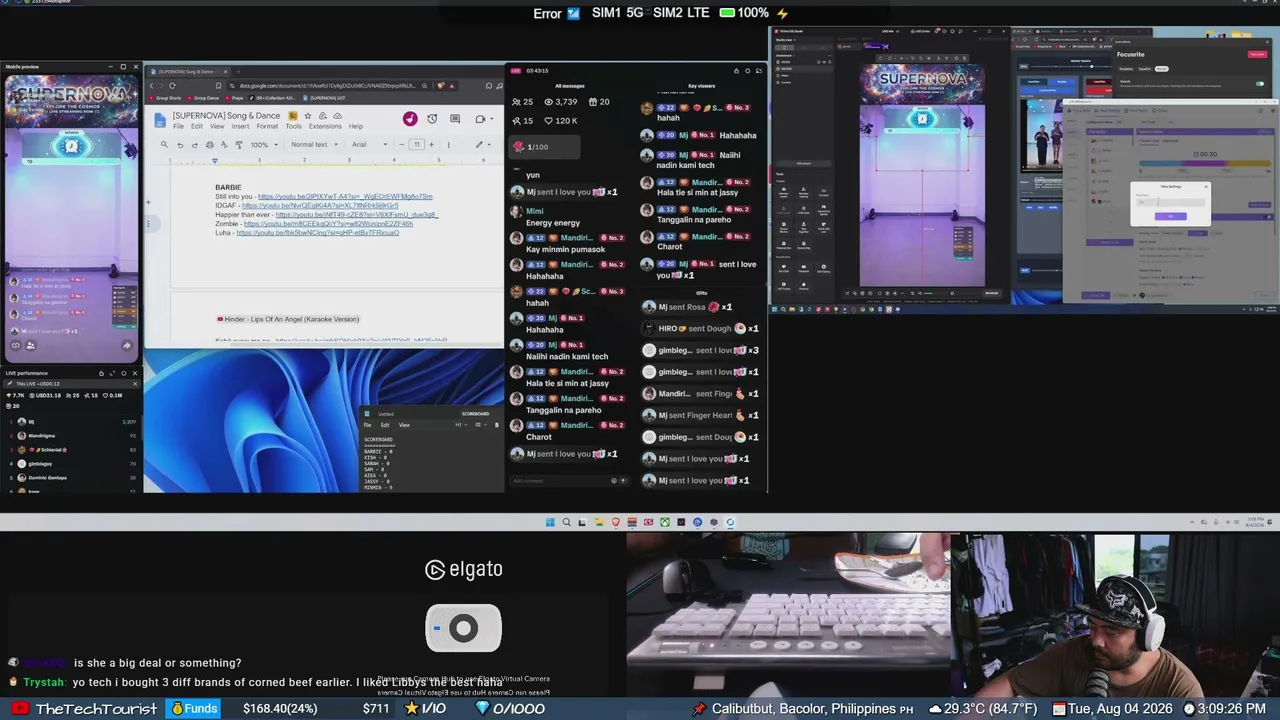The image size is (1280, 720).
Task: Switch to the SUPERNOVA Song & Dance browser tab
Action: pyautogui.click(x=190, y=72)
